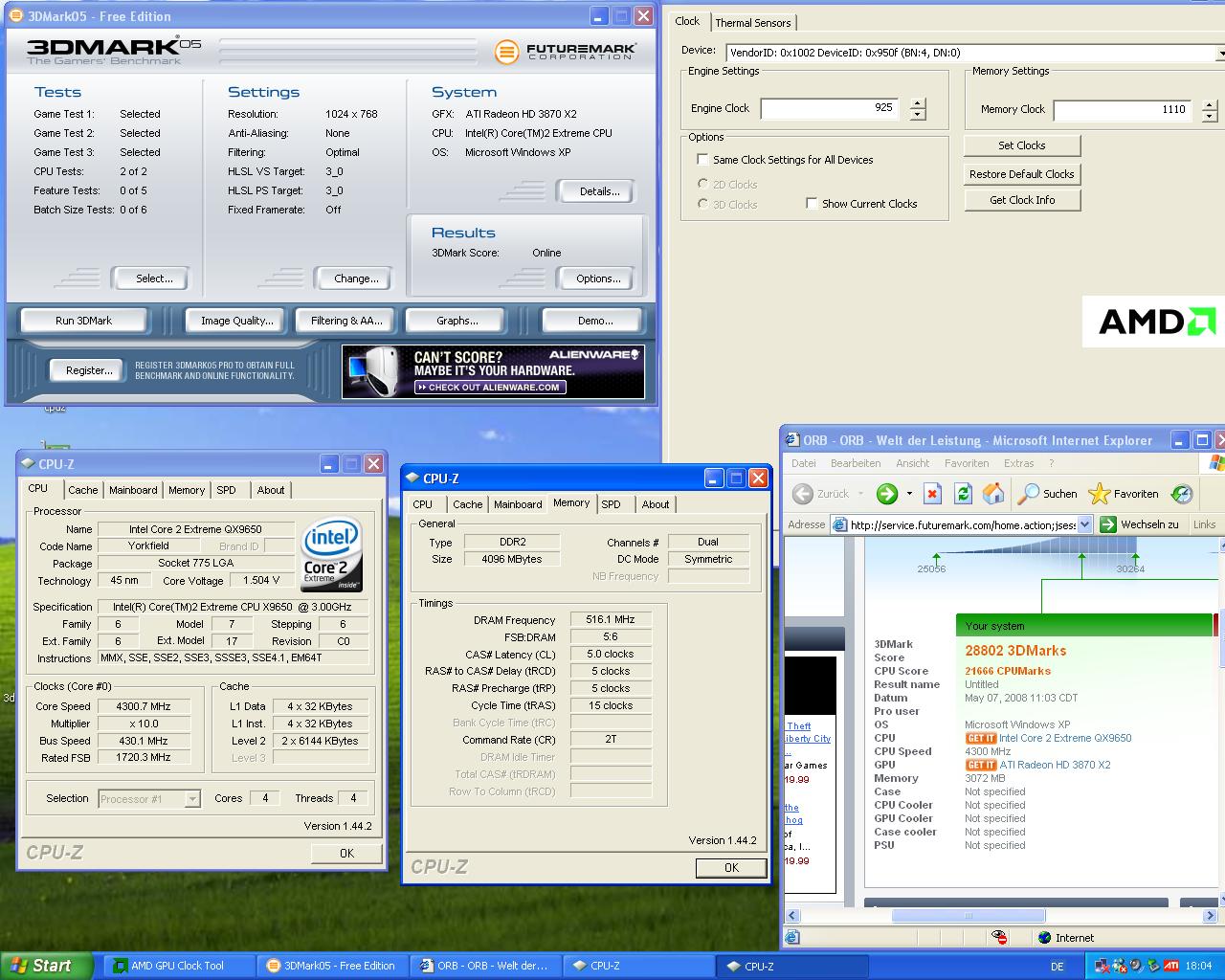
Task: Click the Set Clocks button
Action: (1022, 145)
